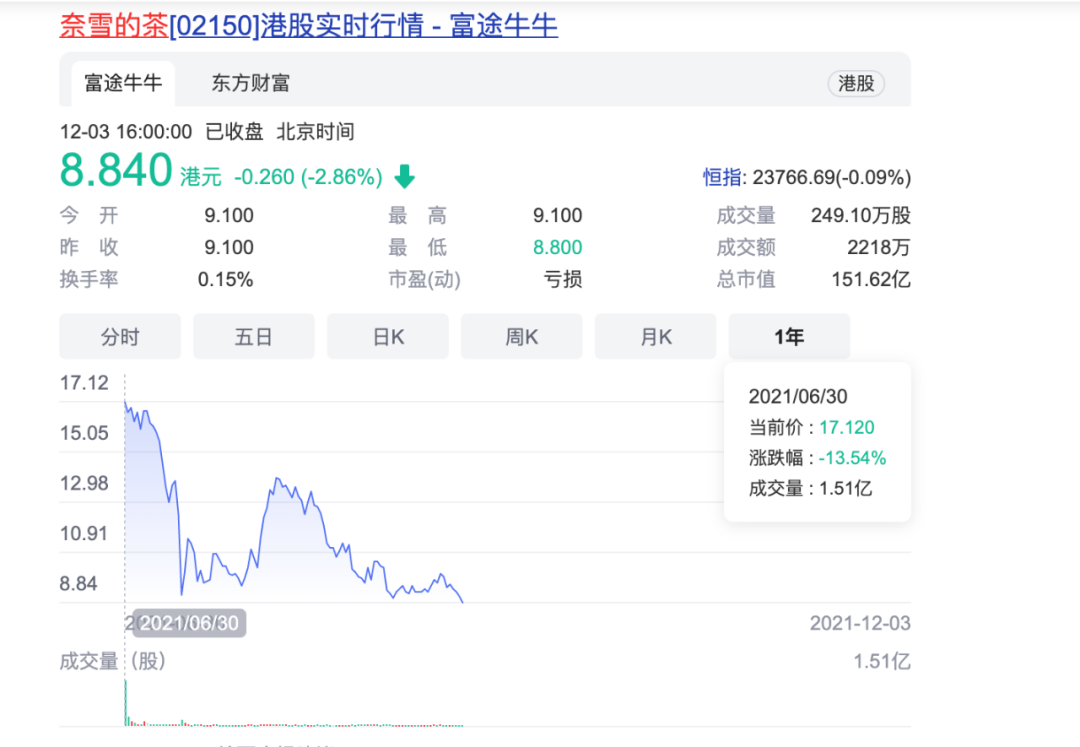Image resolution: width=1080 pixels, height=747 pixels.
Task: Click the timestamp 12-03 16:00:00
Action: click(x=126, y=131)
